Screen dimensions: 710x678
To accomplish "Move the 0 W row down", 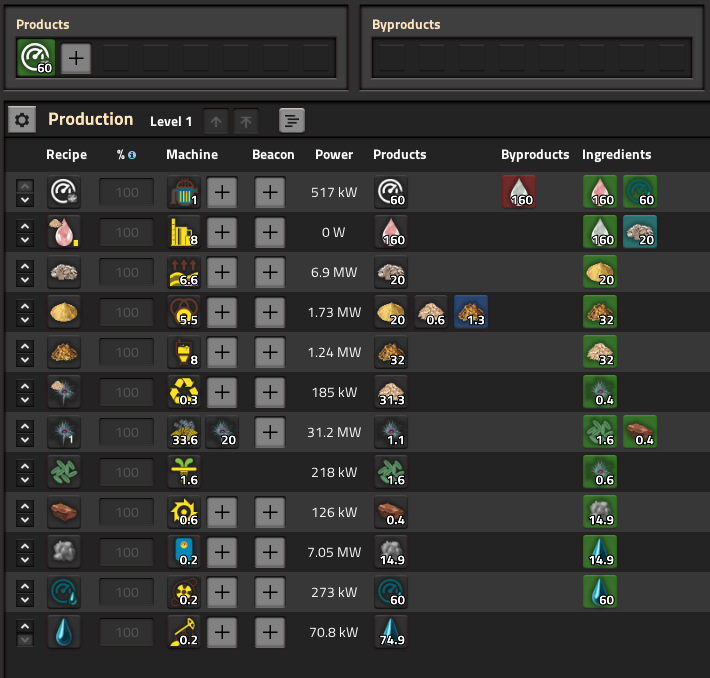I will tap(25, 240).
